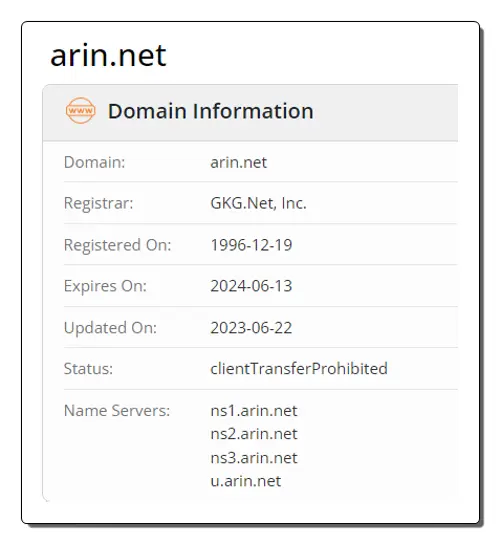Click the Status: field label
Screen dimensions: 500x544
[88, 368]
